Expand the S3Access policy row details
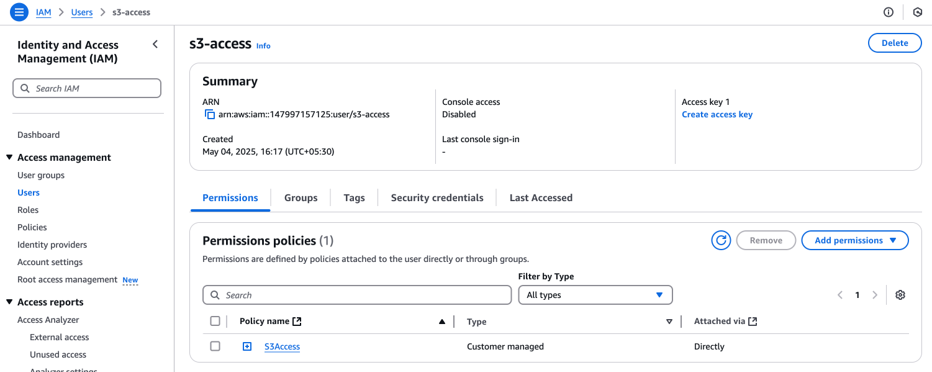 (x=247, y=346)
